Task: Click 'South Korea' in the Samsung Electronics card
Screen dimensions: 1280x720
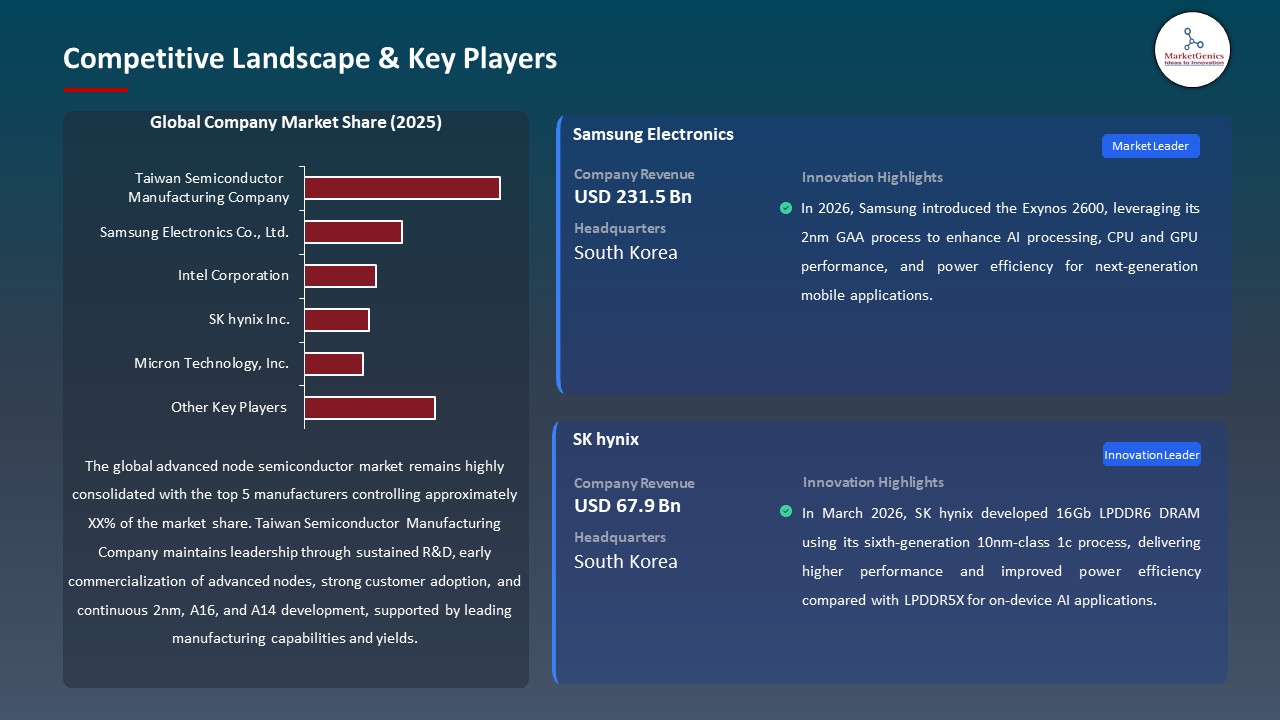Action: point(626,252)
